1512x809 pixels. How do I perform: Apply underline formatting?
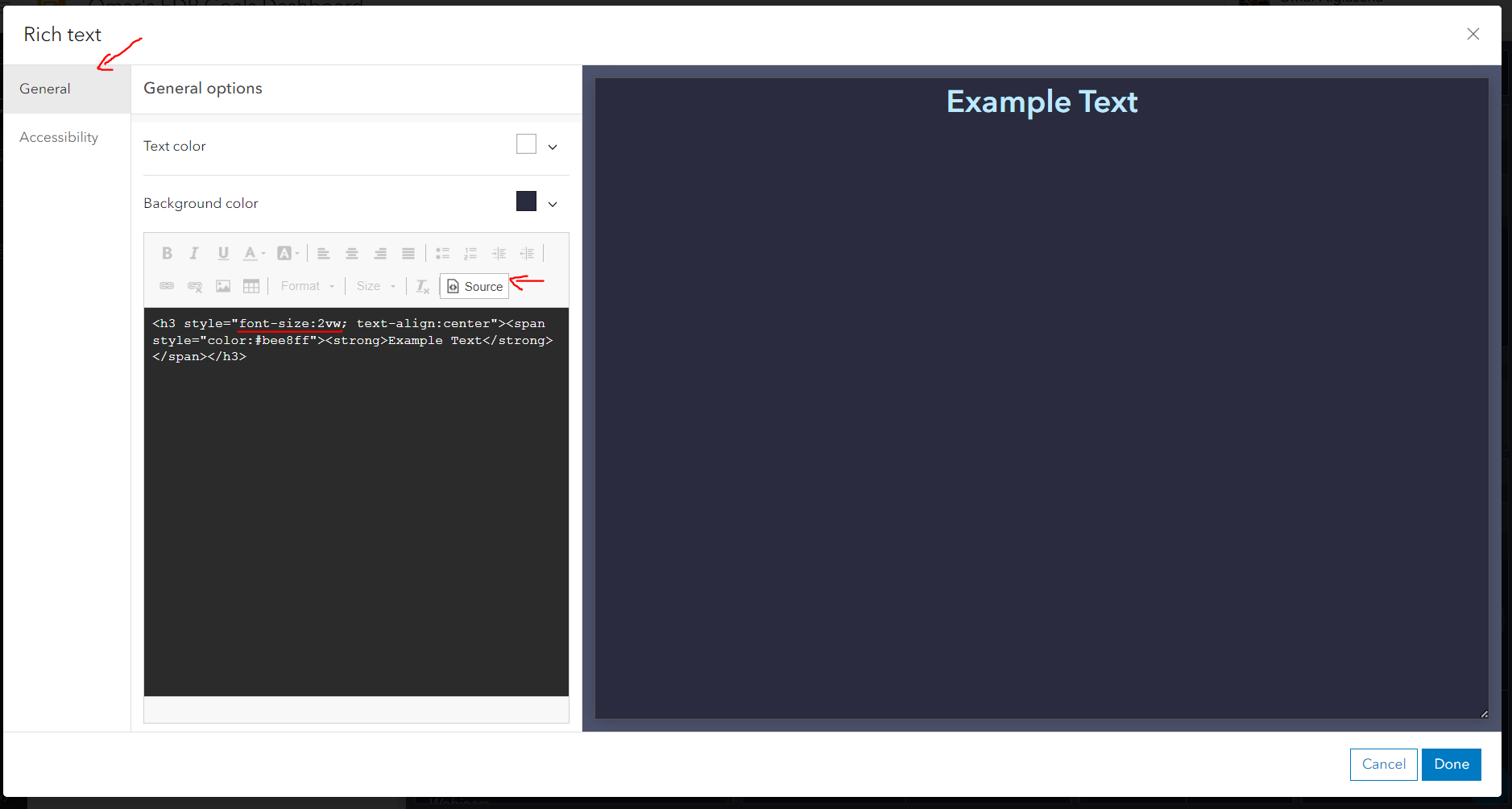click(223, 253)
